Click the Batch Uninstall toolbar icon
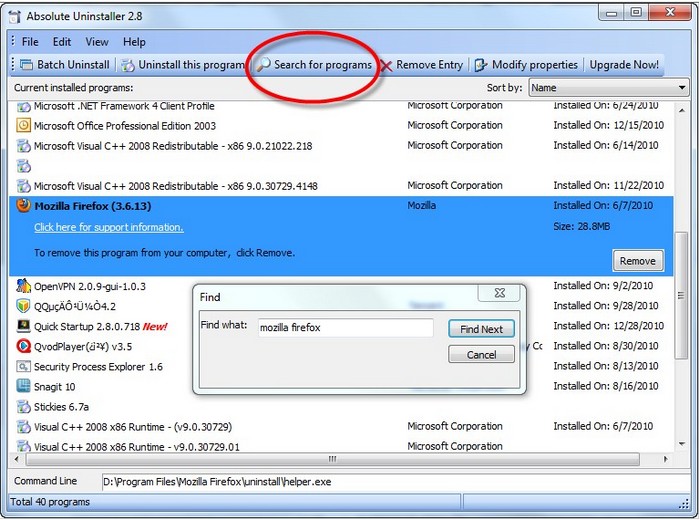Viewport: 700px width, 520px height. 27,65
